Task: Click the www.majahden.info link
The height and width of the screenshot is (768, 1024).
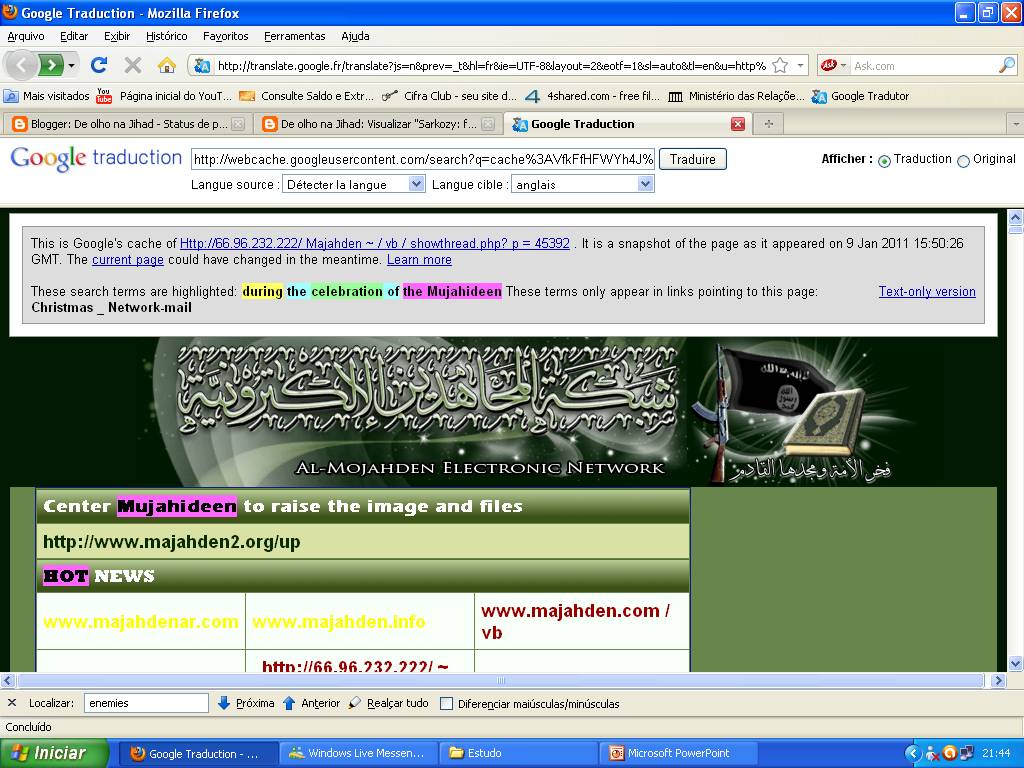Action: pyautogui.click(x=338, y=621)
